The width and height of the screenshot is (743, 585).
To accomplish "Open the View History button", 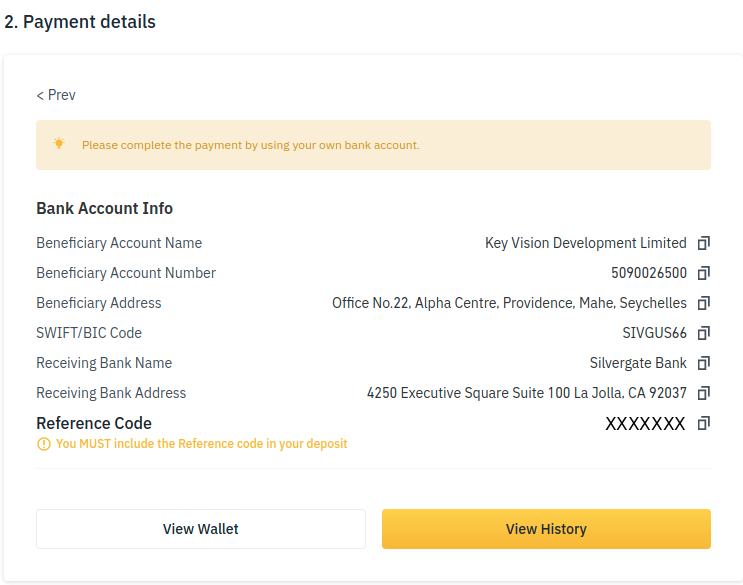I will click(546, 529).
